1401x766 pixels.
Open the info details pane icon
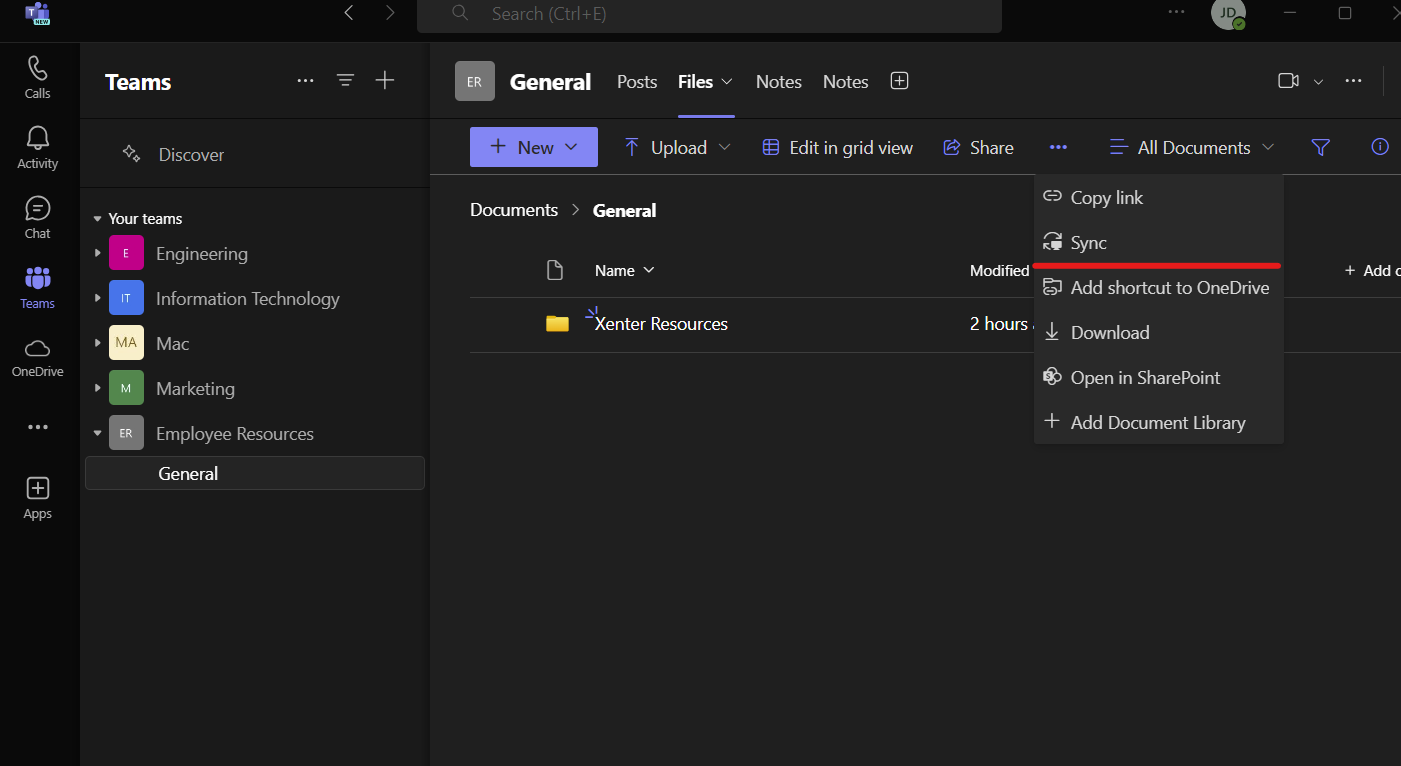point(1380,147)
